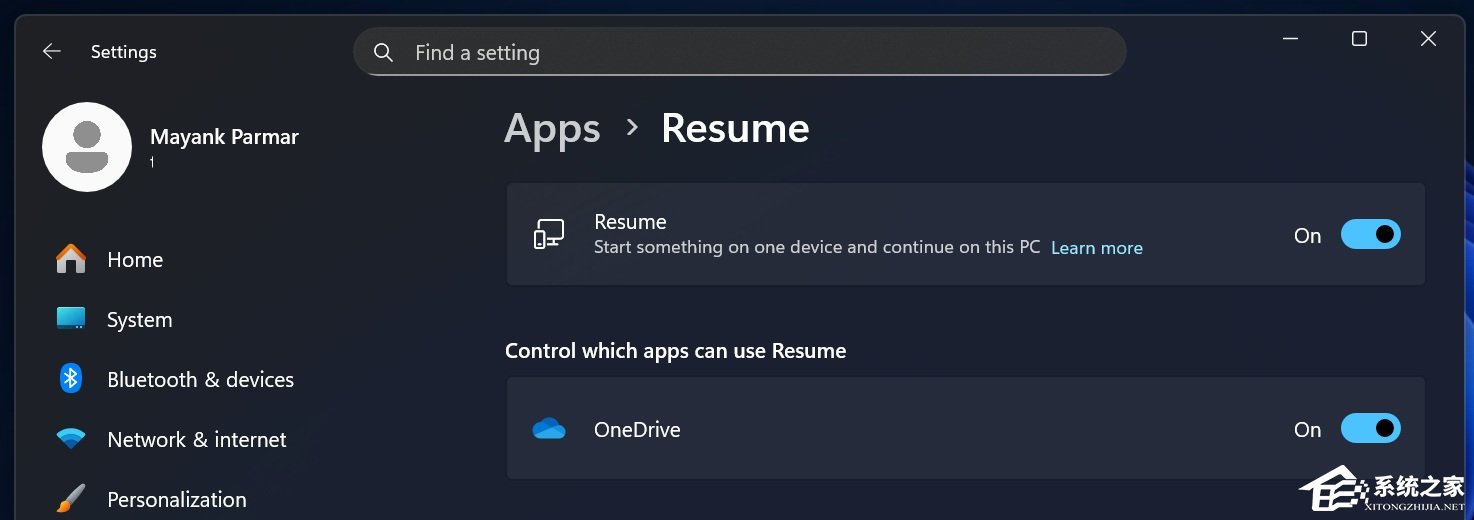The width and height of the screenshot is (1474, 520).
Task: Click the back arrow in Settings
Action: click(52, 51)
